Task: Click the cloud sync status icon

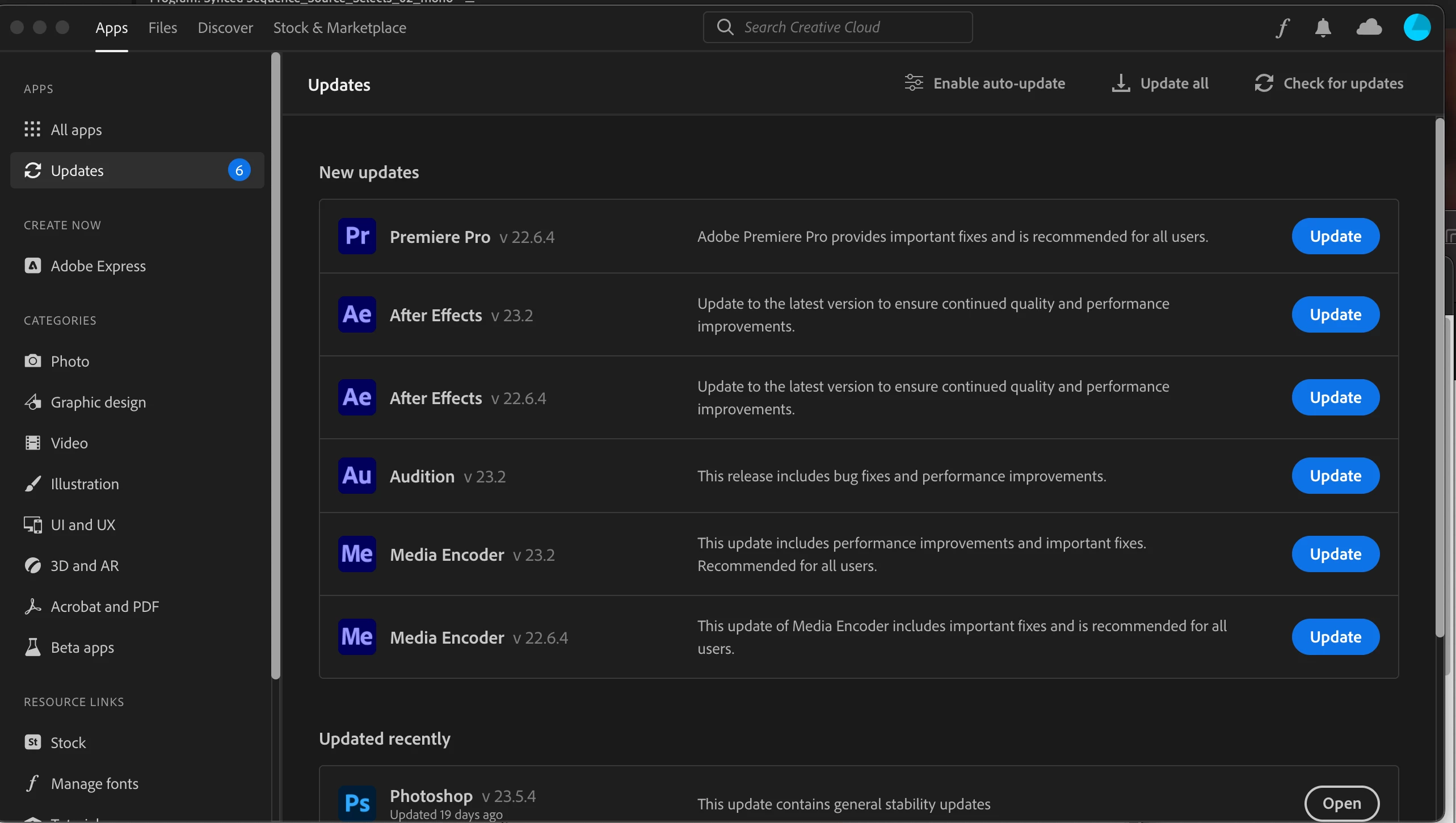Action: 1369,27
